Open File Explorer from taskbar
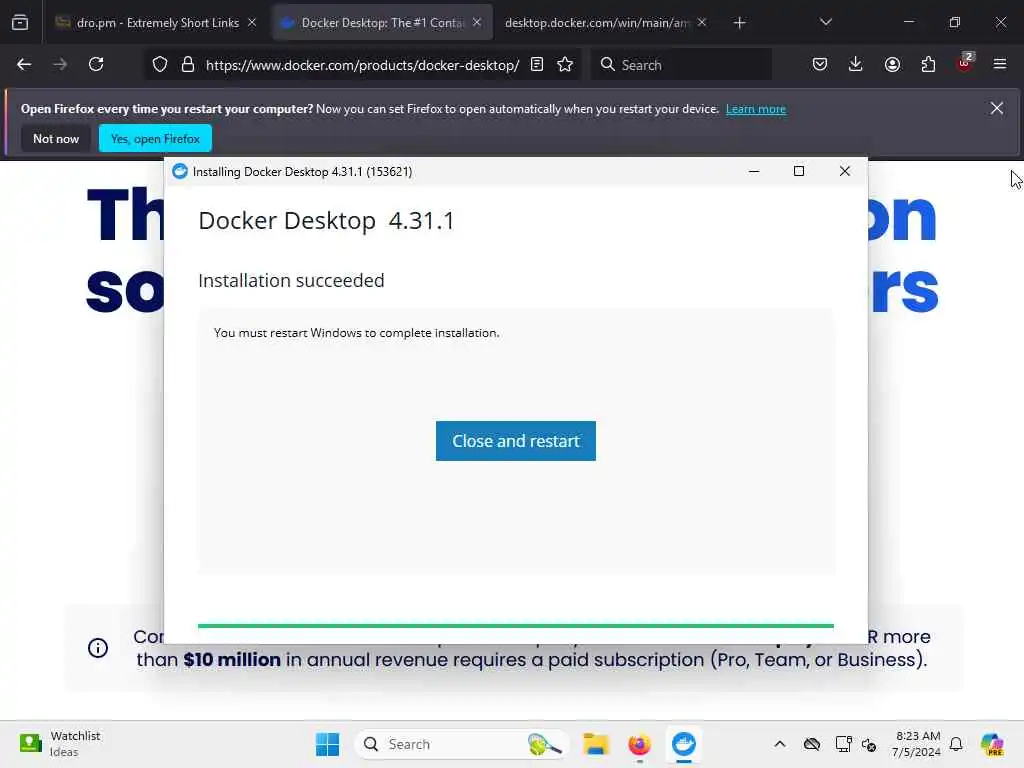 click(x=596, y=744)
